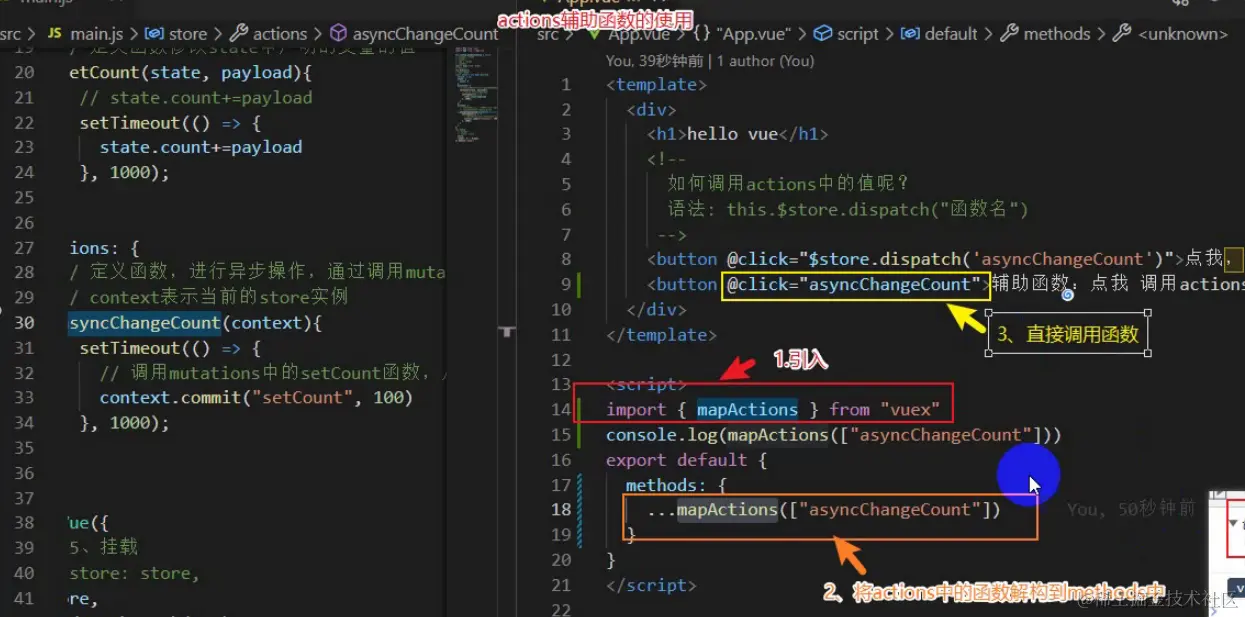The image size is (1245, 617).
Task: Click the wrench icon beside actions breadcrumb
Action: click(x=239, y=34)
